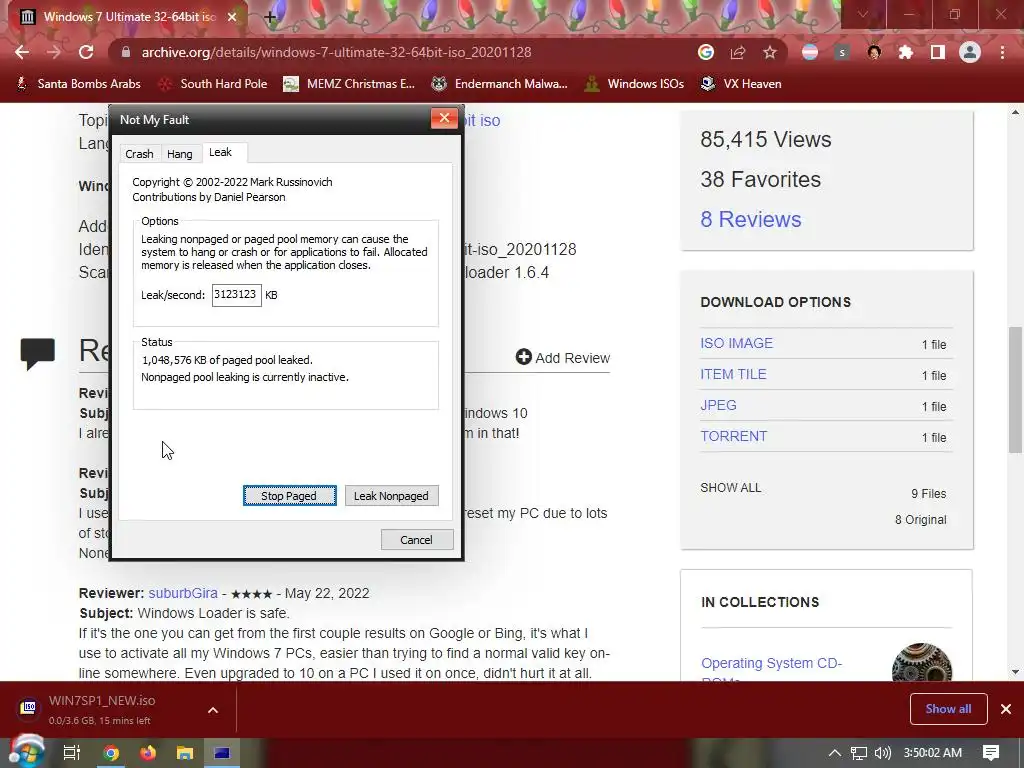Viewport: 1024px width, 768px height.
Task: Open Windows ISOs bookmark
Action: coord(634,84)
